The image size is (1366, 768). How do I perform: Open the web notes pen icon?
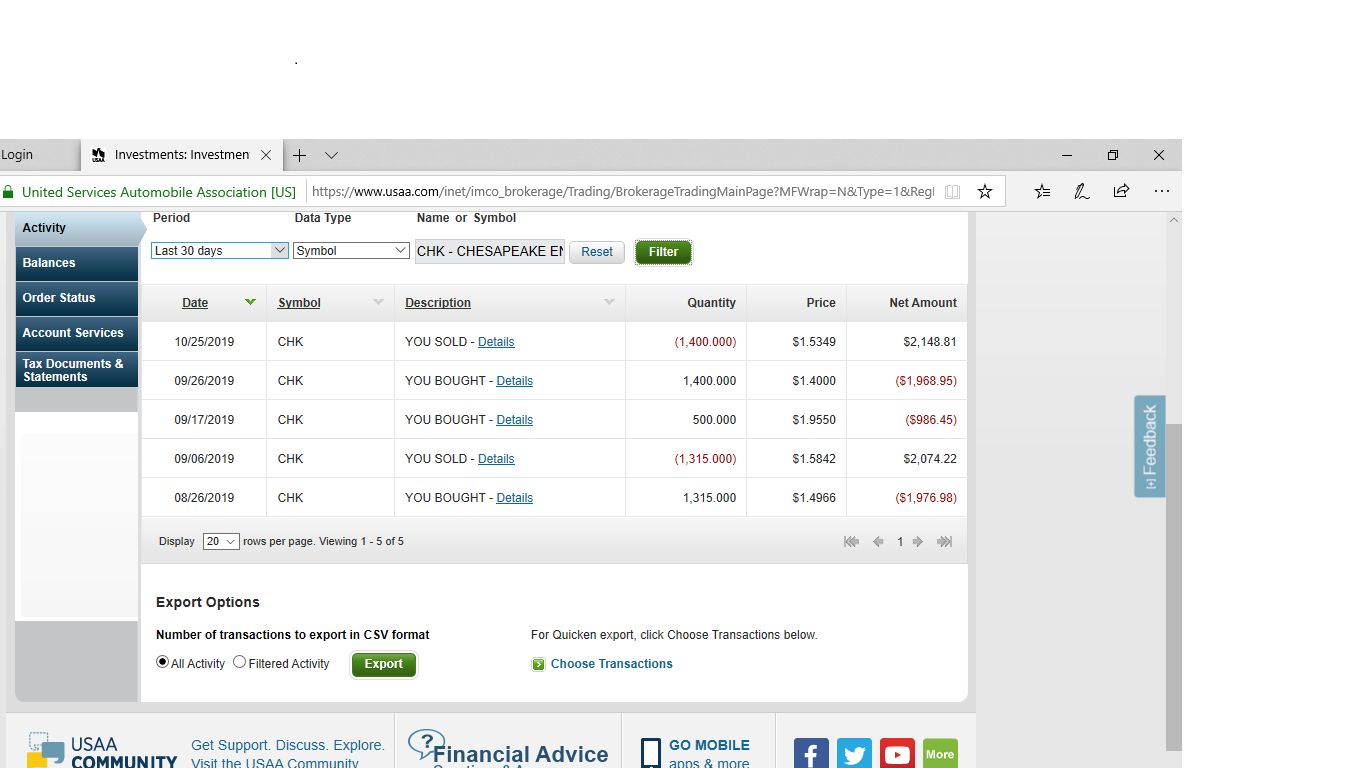point(1081,191)
